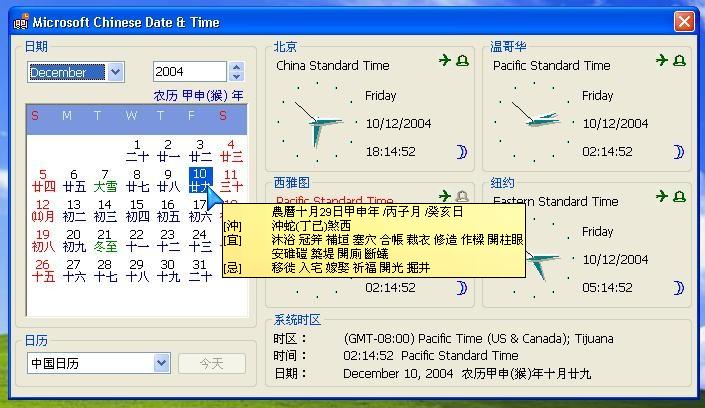
Task: Close the Chinese Date & Time window
Action: point(684,21)
